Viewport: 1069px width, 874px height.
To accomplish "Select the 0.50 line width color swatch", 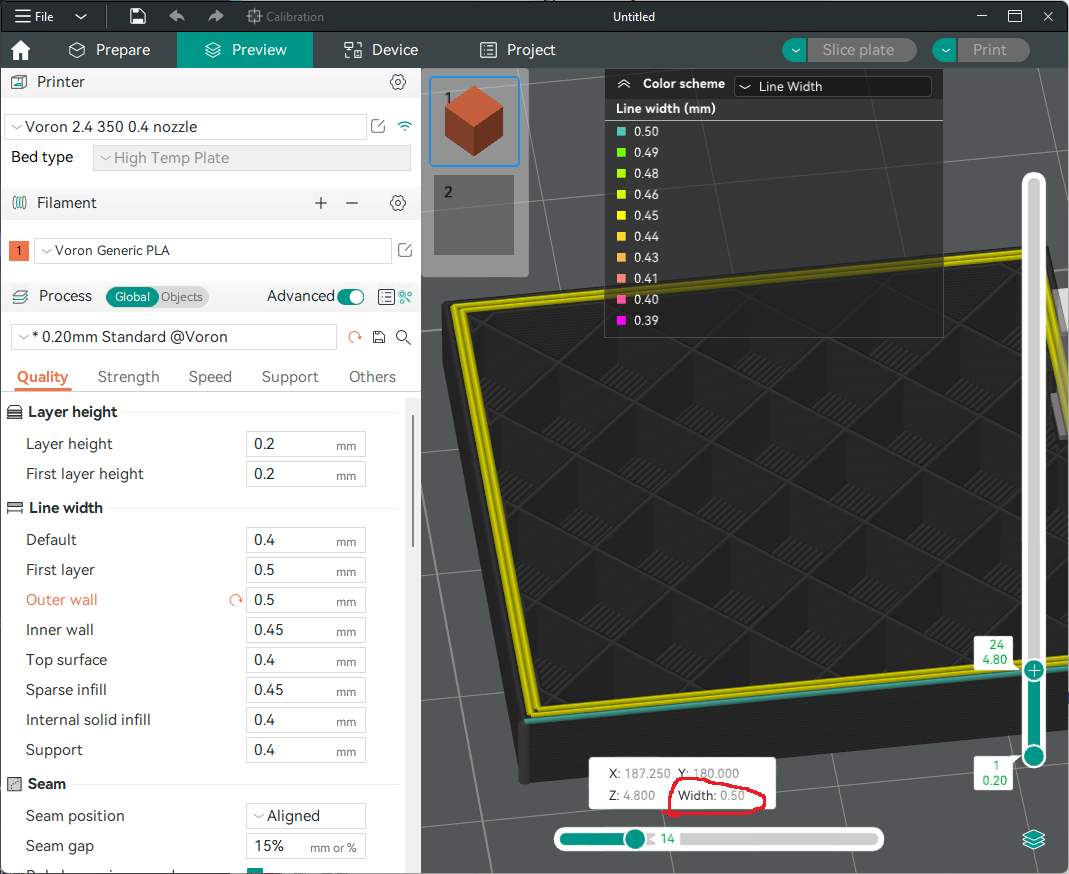I will point(621,131).
